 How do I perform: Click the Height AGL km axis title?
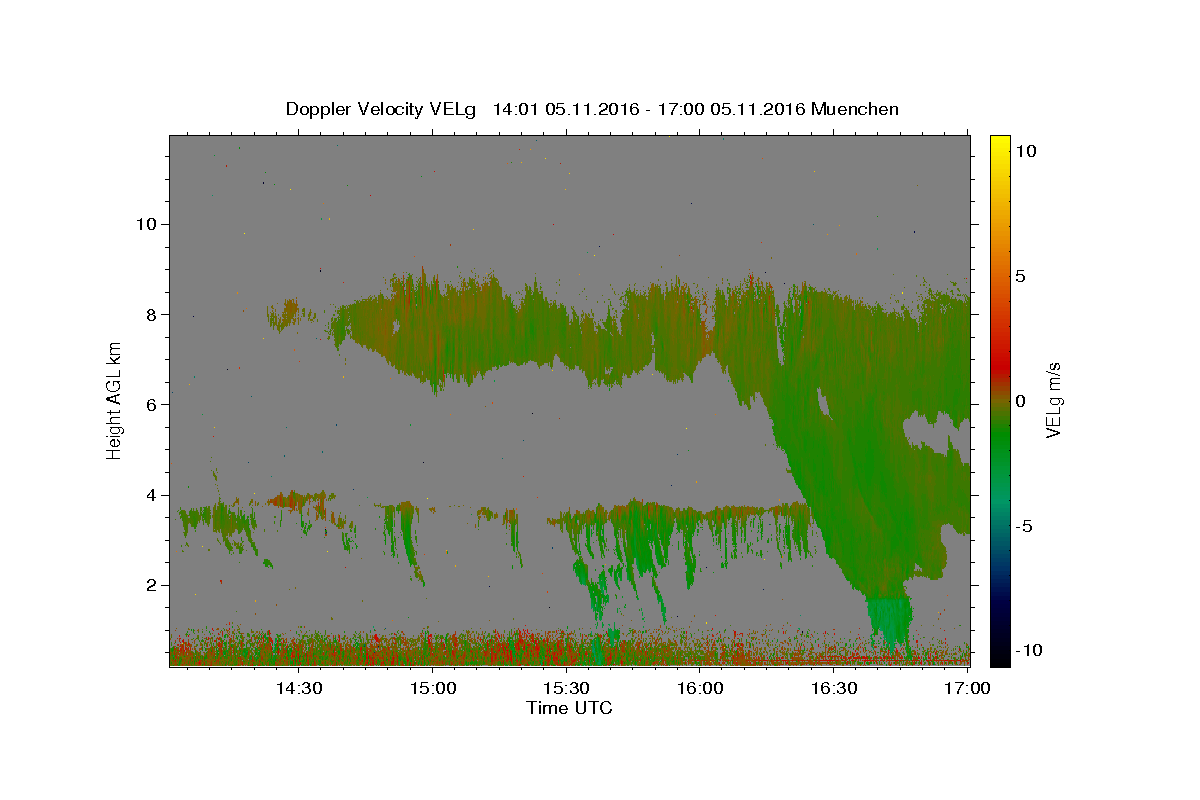coord(115,400)
